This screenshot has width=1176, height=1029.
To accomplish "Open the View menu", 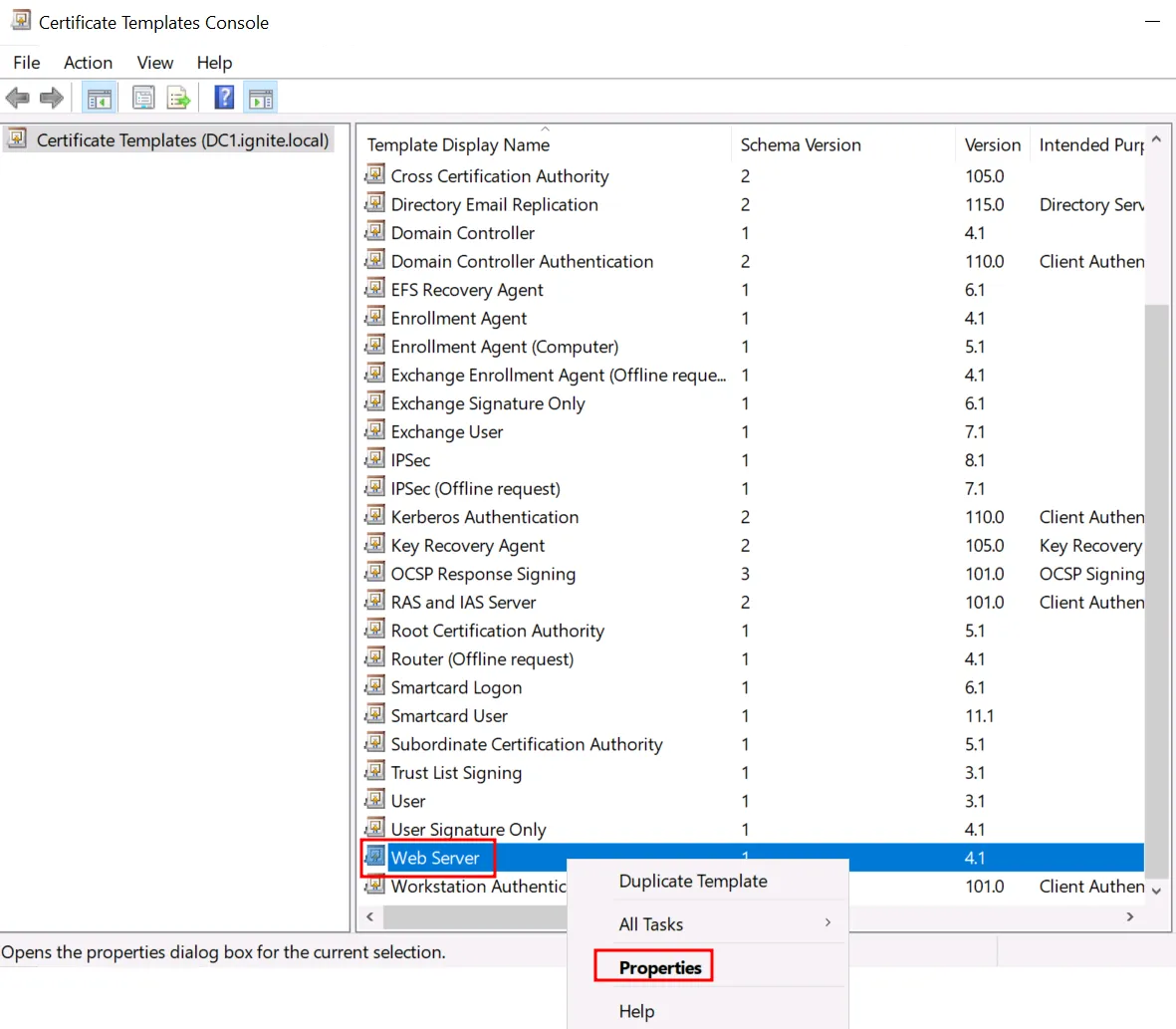I will click(154, 62).
